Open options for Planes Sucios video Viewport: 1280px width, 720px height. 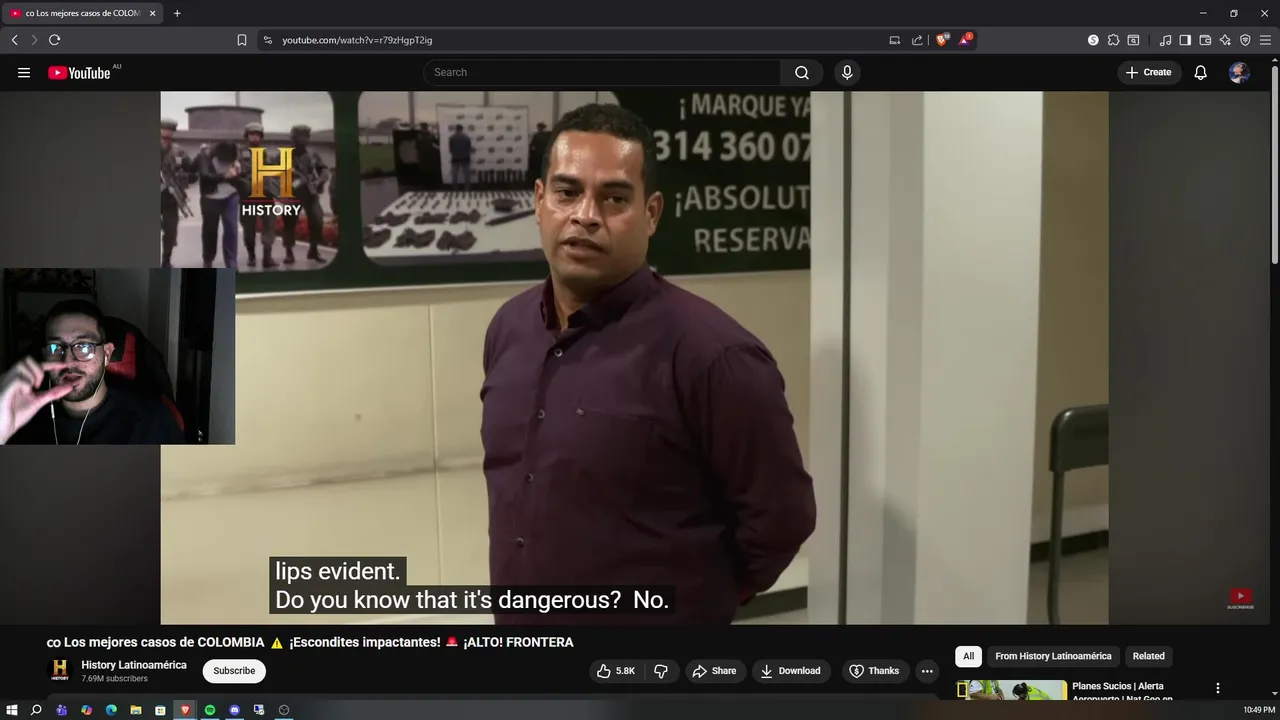(x=1217, y=688)
